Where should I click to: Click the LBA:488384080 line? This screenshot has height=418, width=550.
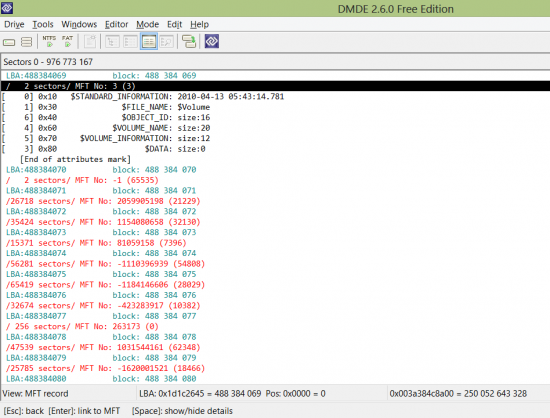[x=101, y=379]
